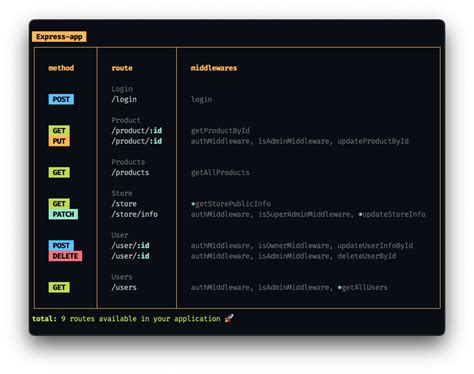This screenshot has width=474, height=374.
Task: Select the "Product" group label
Action: [x=126, y=120]
